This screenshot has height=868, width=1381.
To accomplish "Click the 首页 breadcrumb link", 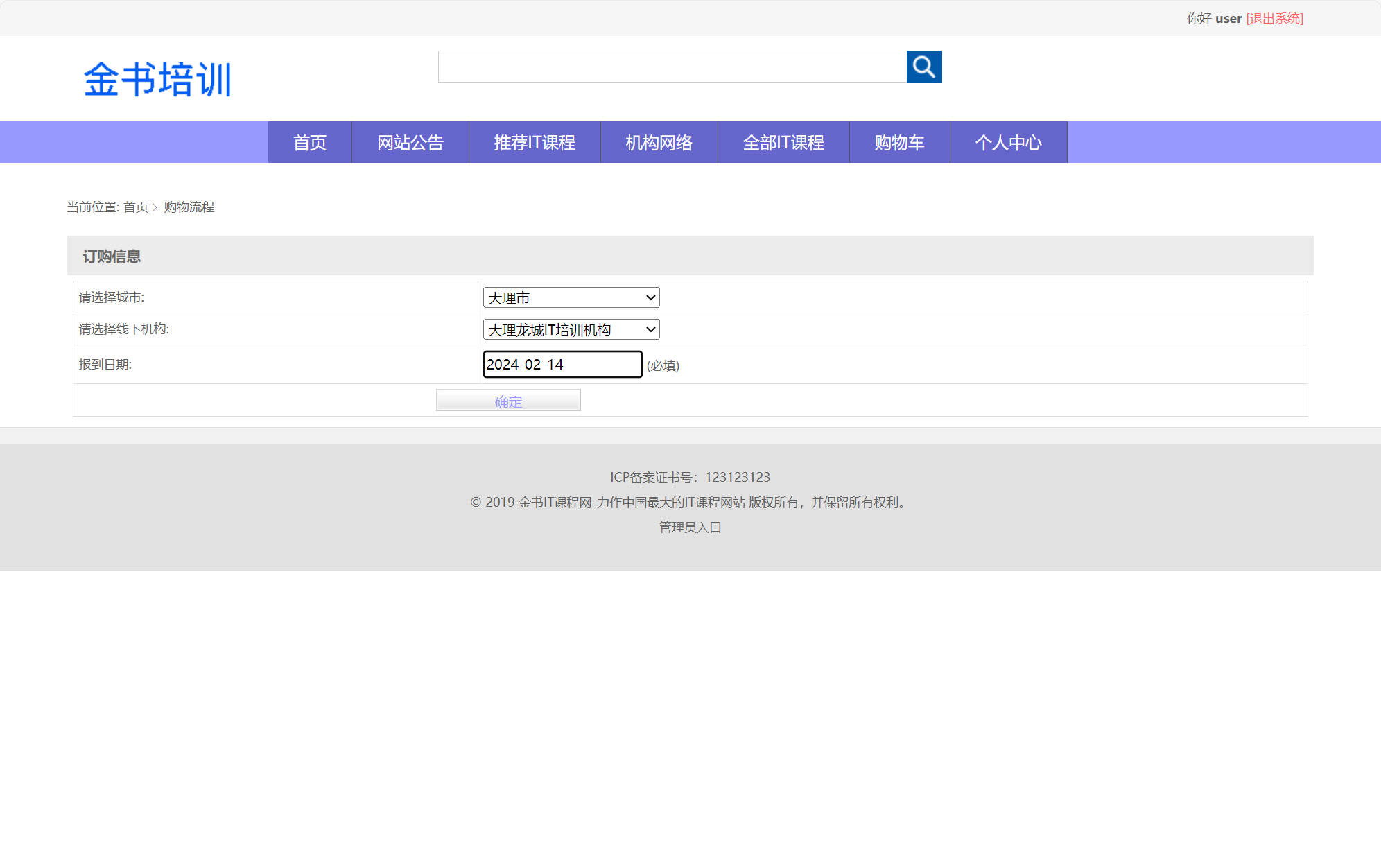I will [135, 207].
